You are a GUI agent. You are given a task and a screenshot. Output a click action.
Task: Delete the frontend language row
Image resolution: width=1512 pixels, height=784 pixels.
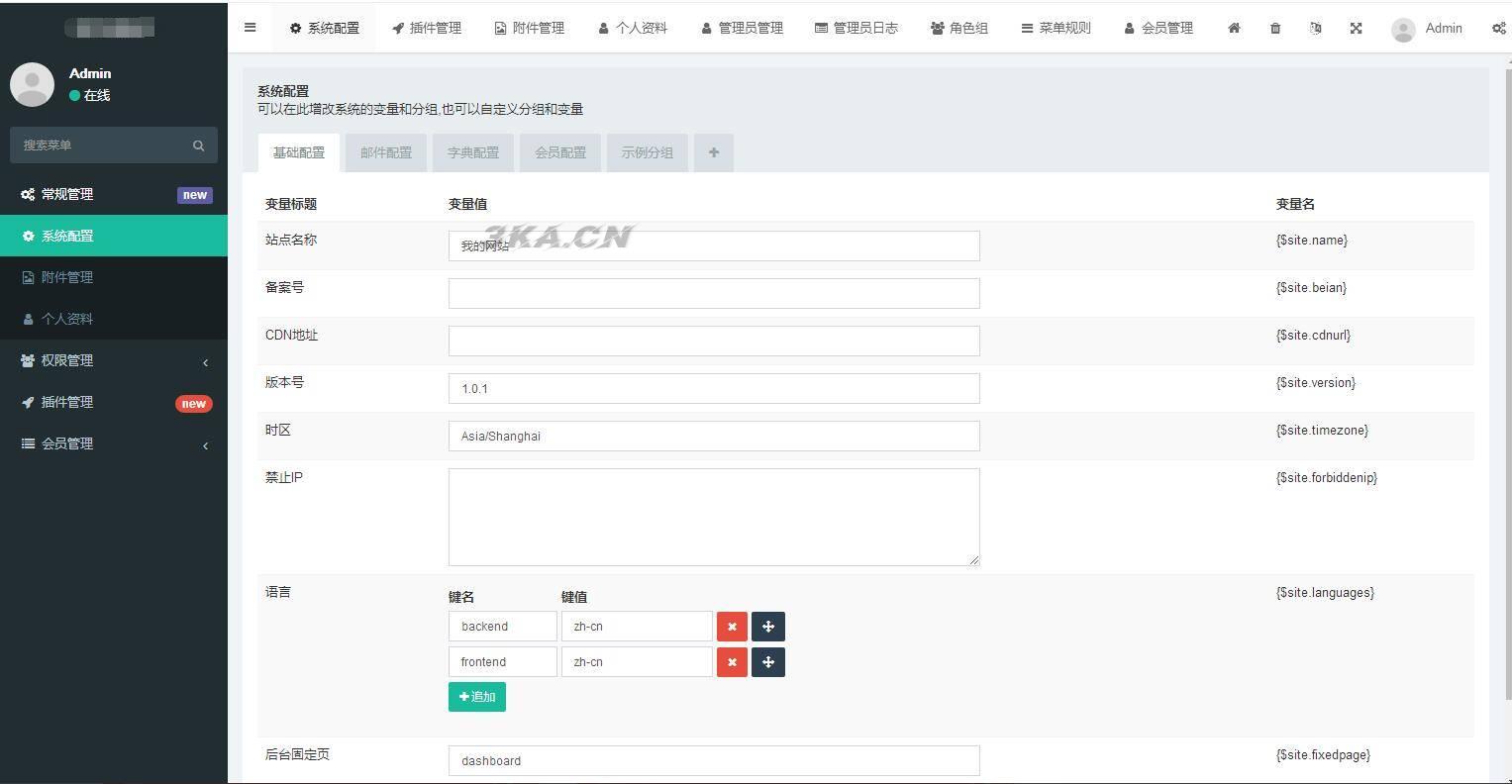tap(732, 662)
